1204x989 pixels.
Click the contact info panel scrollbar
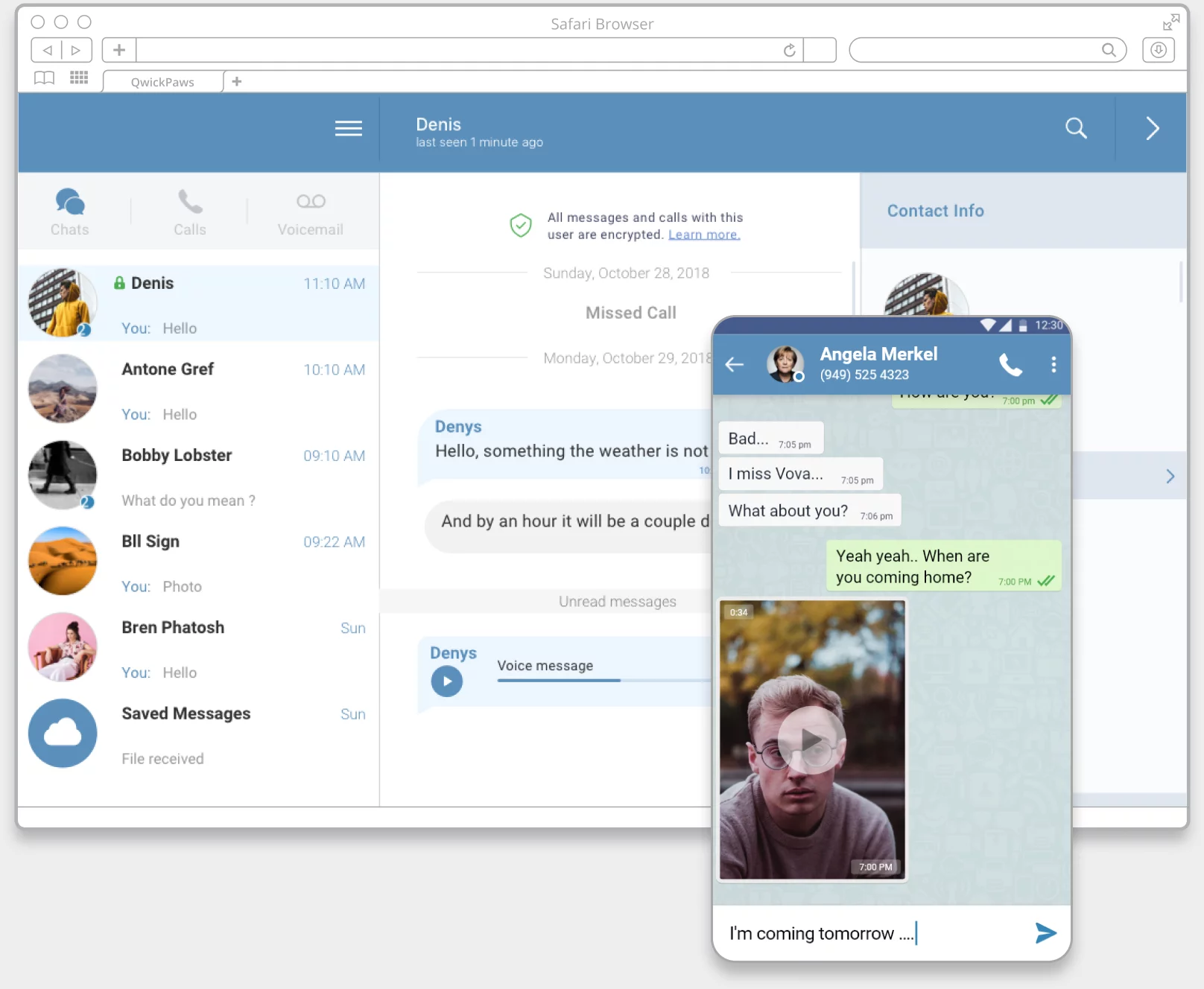(1180, 282)
